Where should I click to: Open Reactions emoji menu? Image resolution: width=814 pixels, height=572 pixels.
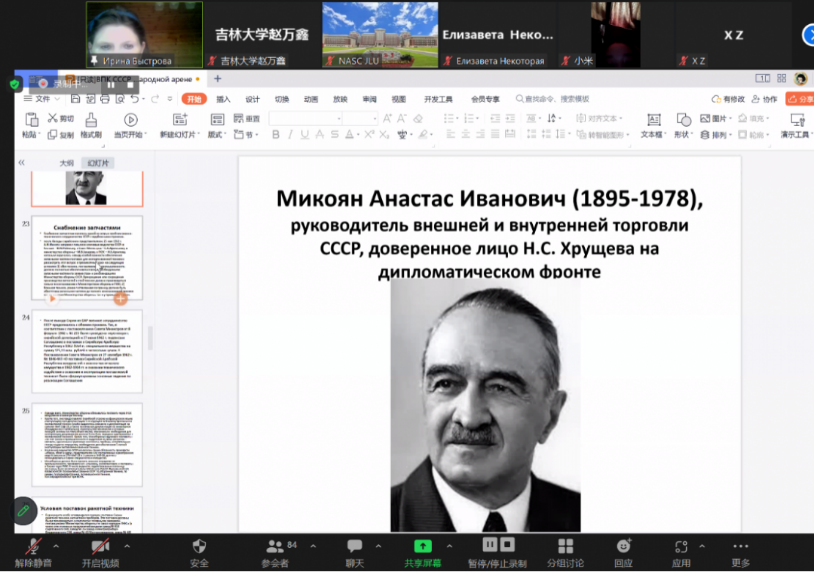[x=624, y=547]
